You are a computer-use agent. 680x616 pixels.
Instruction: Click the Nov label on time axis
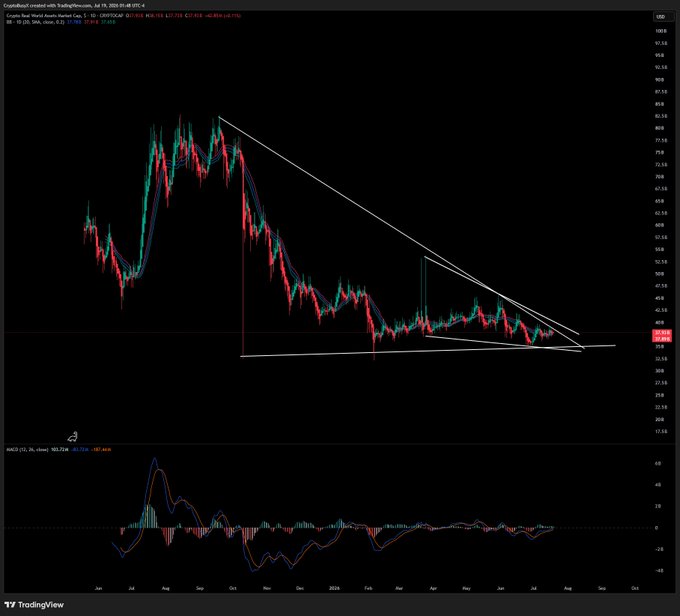pyautogui.click(x=267, y=588)
